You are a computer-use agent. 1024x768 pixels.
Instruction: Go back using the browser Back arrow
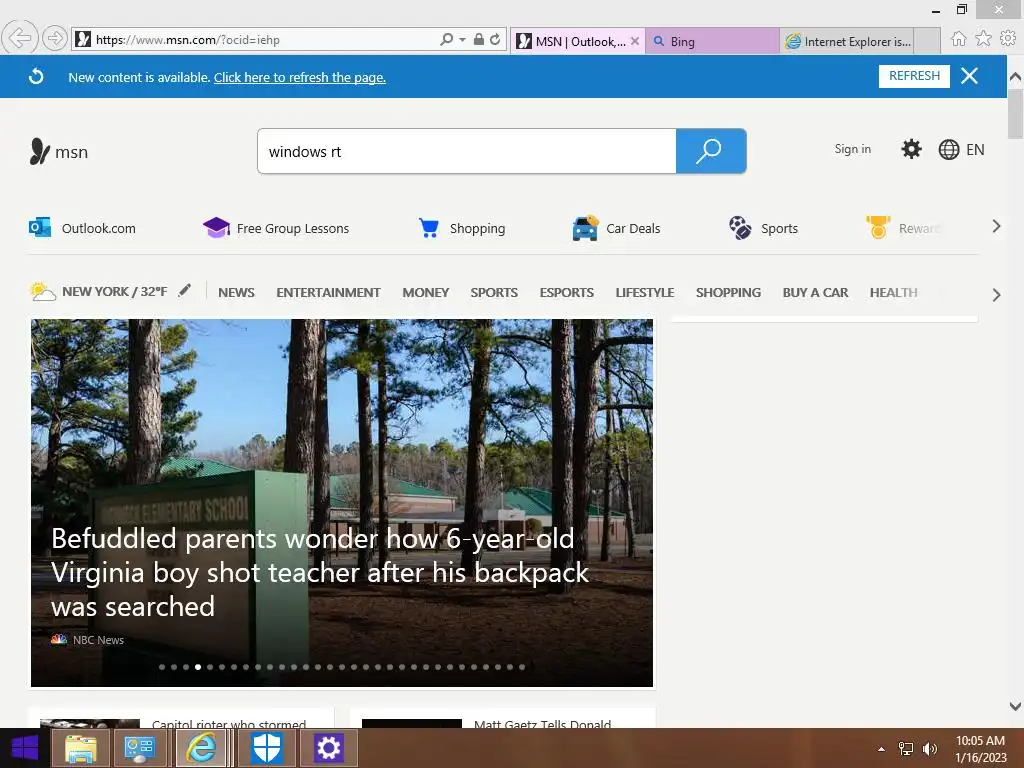(x=20, y=38)
